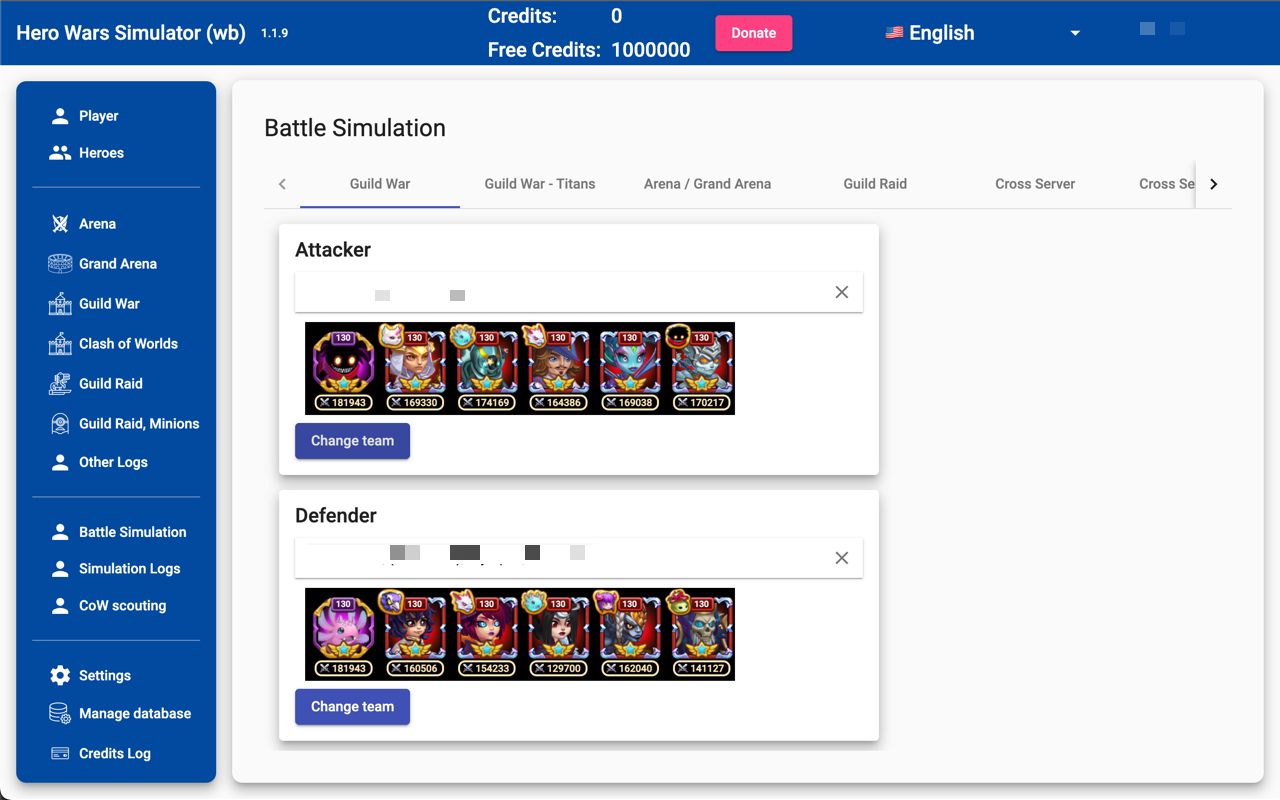Open the Simulation Logs section
The height and width of the screenshot is (800, 1280).
point(129,568)
